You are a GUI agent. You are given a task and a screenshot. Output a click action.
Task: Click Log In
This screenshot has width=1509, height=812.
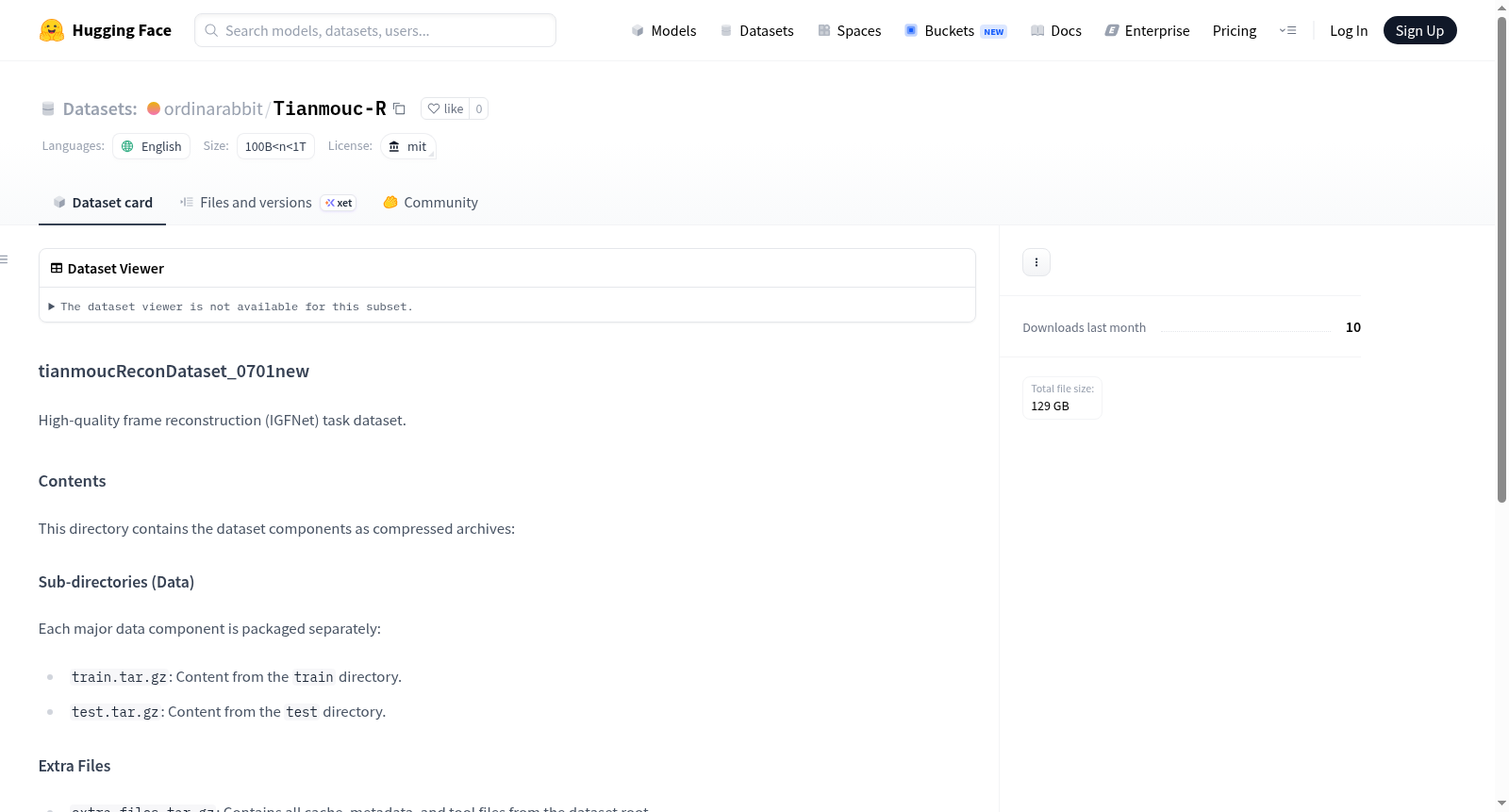coord(1349,30)
